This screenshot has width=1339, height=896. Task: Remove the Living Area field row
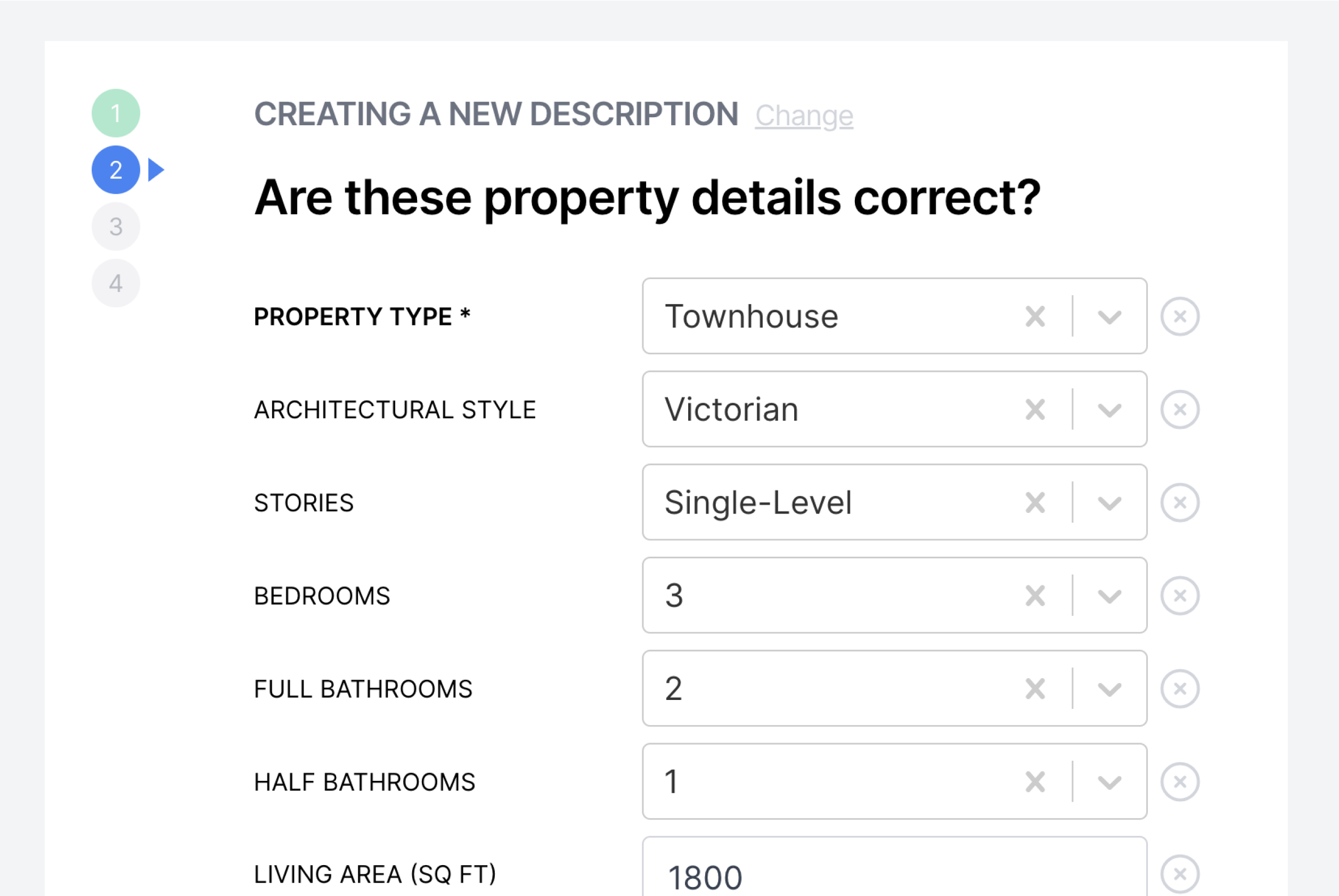point(1180,874)
